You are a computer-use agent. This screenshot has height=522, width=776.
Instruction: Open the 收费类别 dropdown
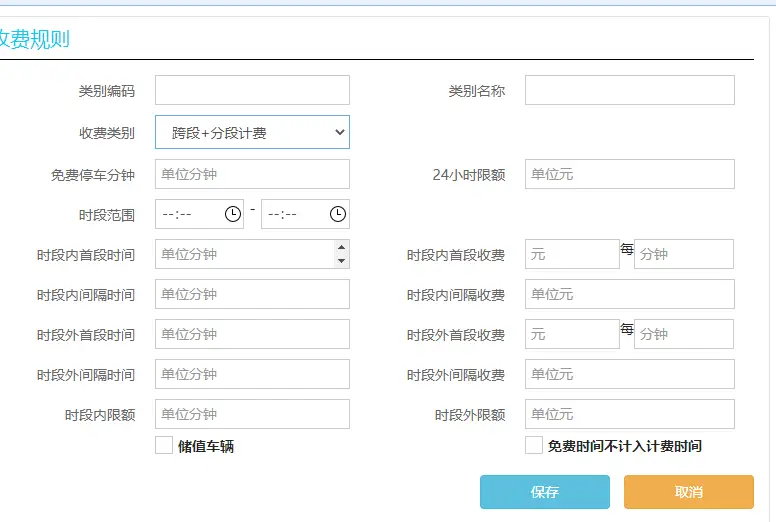pos(252,132)
